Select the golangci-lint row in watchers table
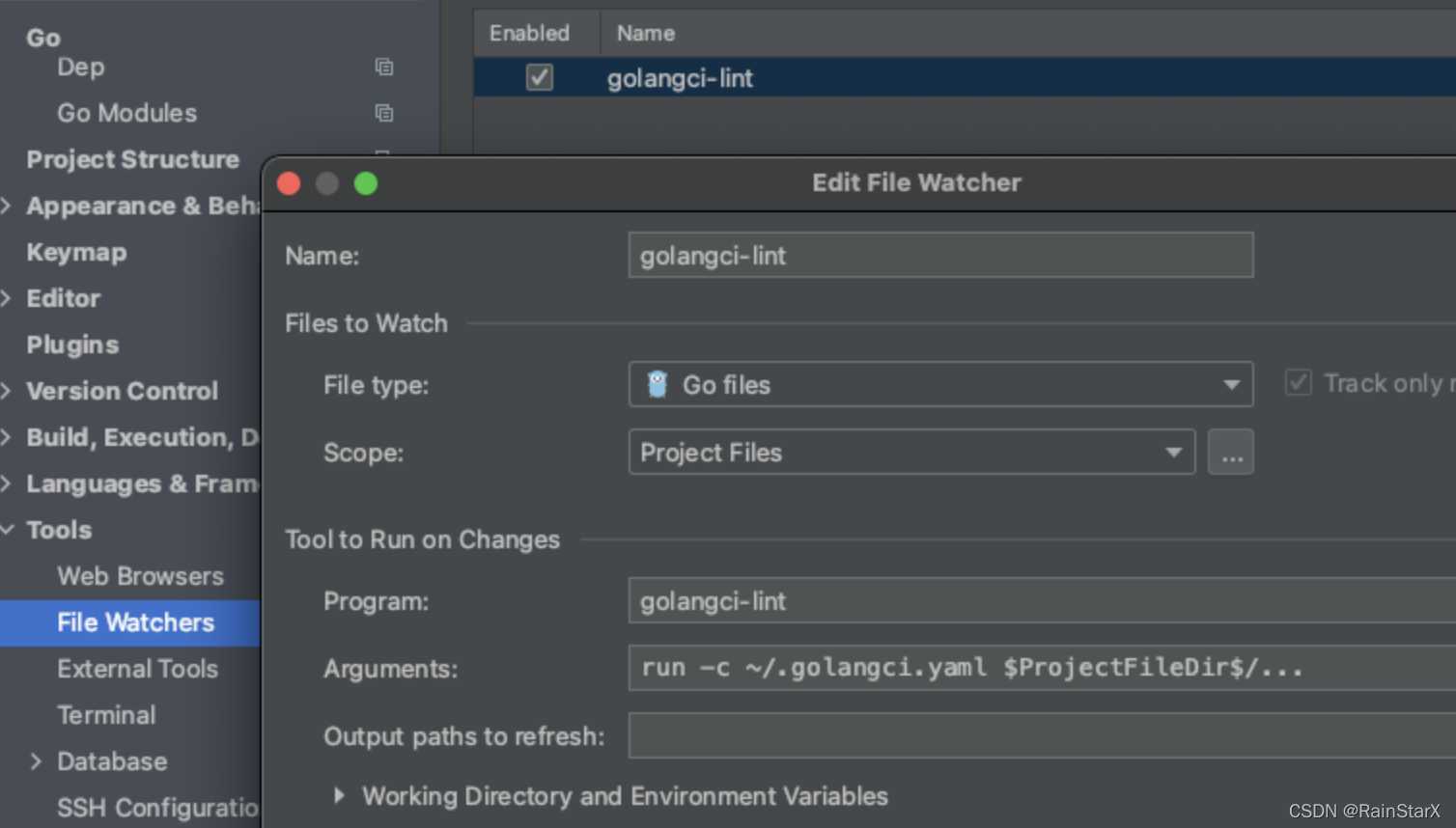Viewport: 1456px width, 828px height. tap(965, 77)
